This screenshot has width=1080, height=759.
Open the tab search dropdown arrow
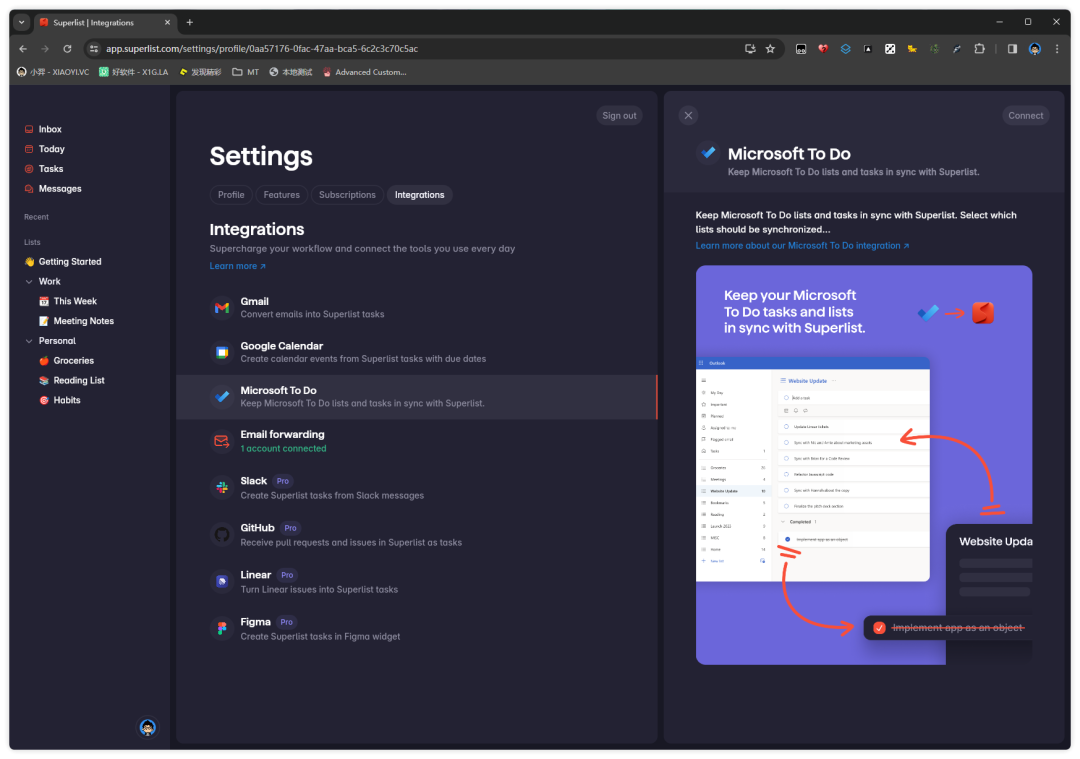pos(21,23)
